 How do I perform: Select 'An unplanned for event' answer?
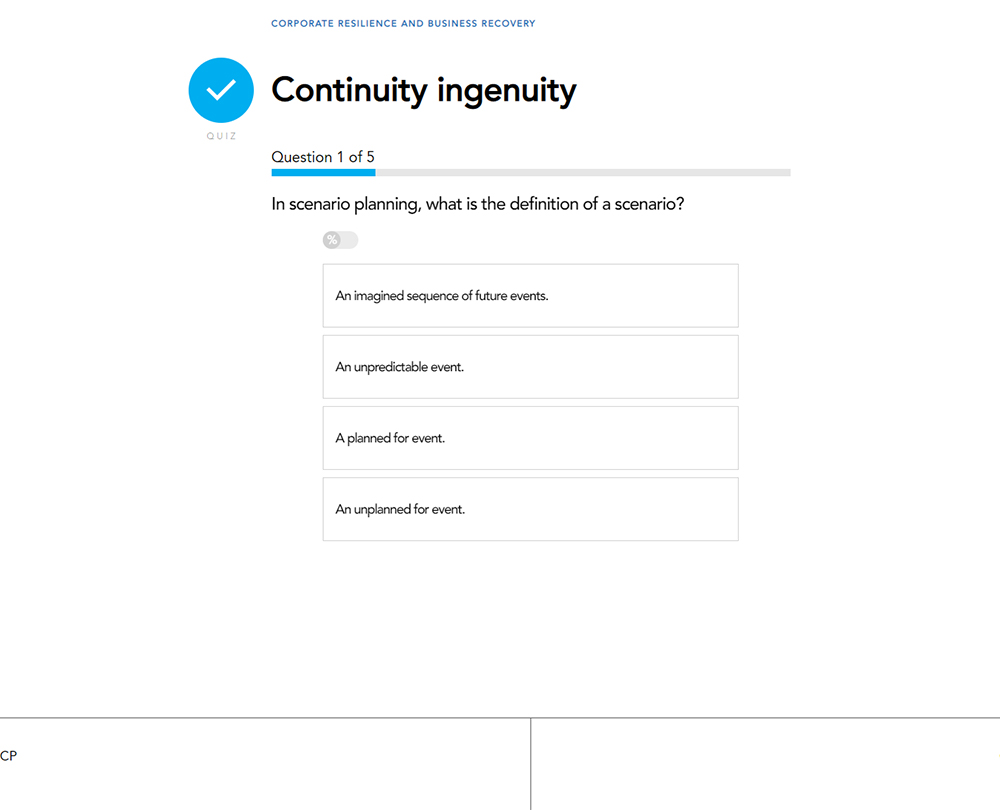[x=530, y=509]
